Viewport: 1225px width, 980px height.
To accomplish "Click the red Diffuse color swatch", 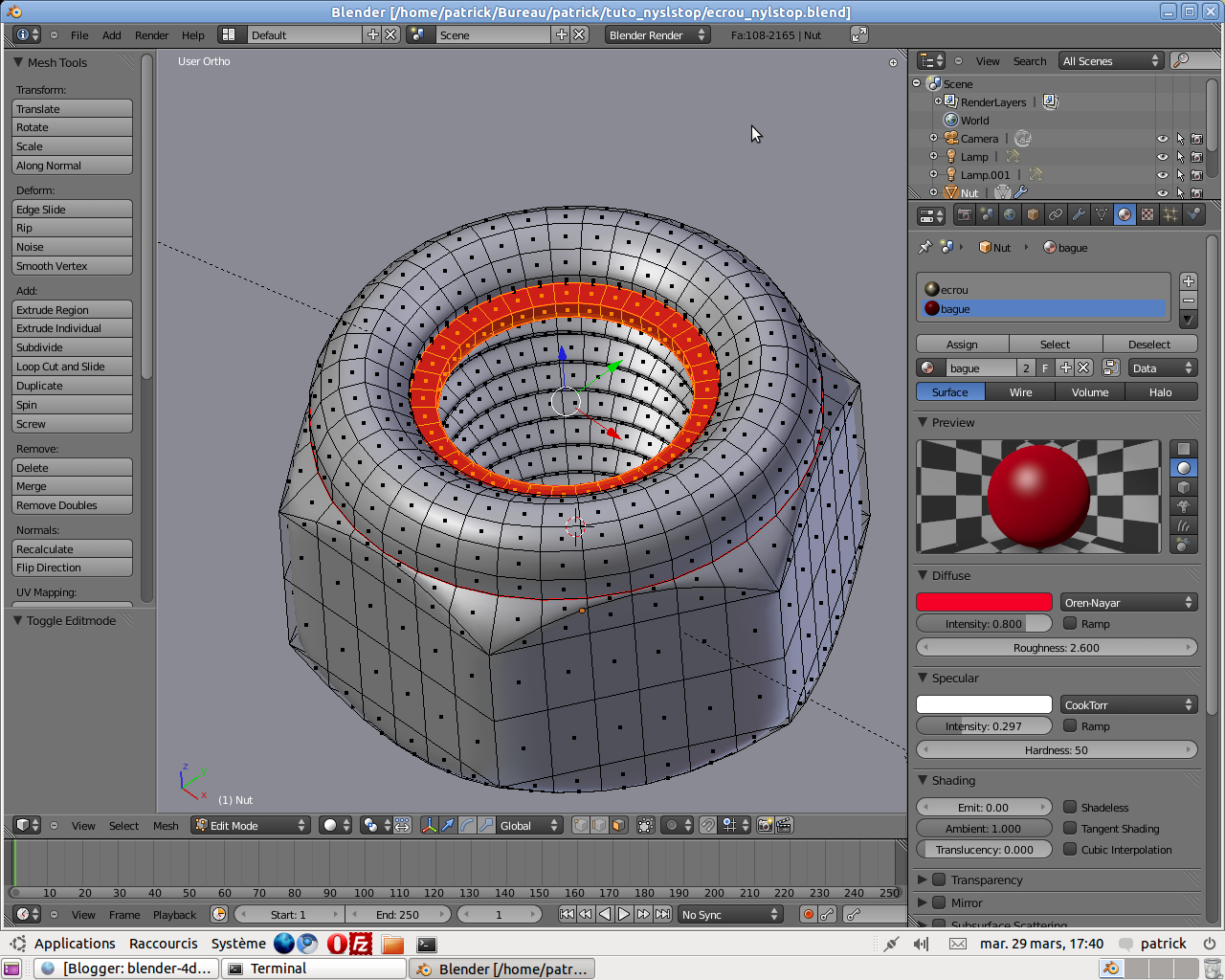I will click(x=984, y=602).
